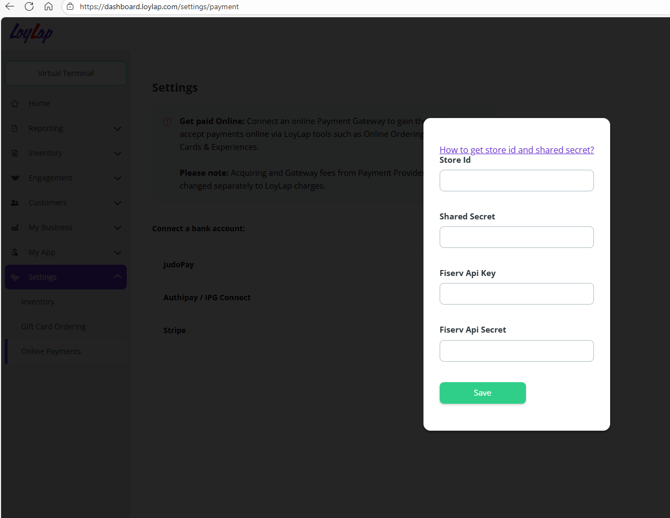This screenshot has height=518, width=670.
Task: Reload the page with browser refresh icon
Action: click(x=29, y=7)
